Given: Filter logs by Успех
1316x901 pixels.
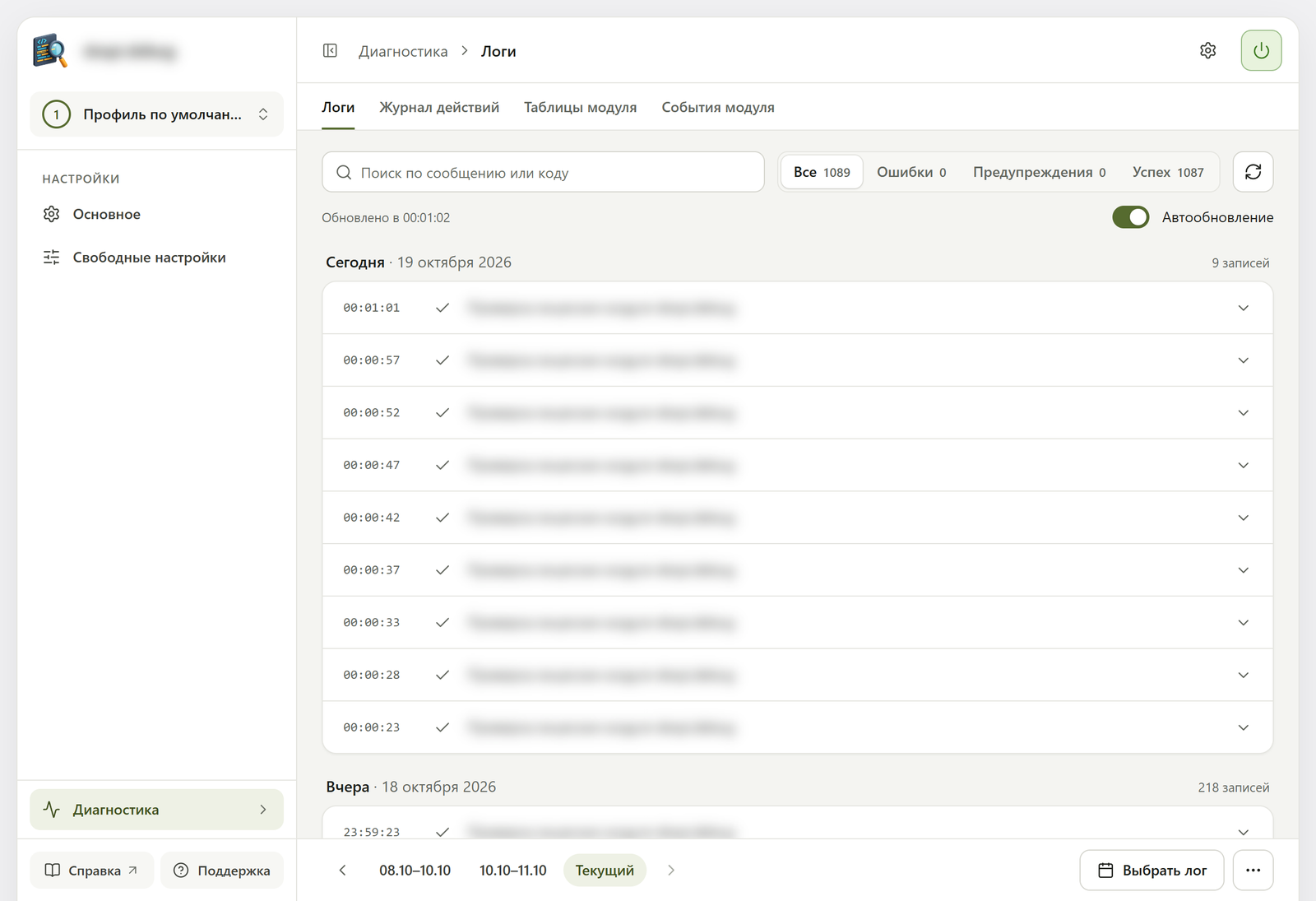Looking at the screenshot, I should (x=1168, y=172).
